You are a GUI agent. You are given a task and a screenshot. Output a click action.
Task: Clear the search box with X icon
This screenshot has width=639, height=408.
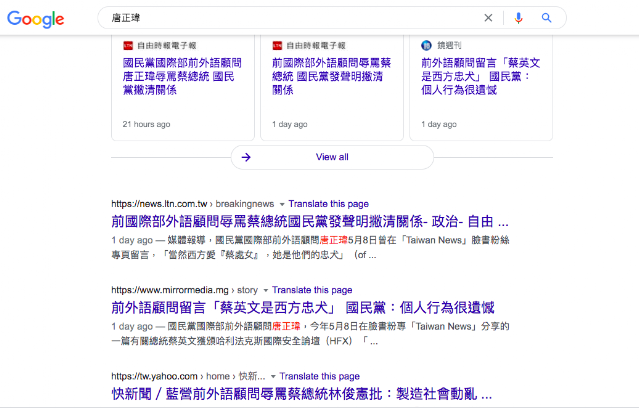[x=488, y=18]
